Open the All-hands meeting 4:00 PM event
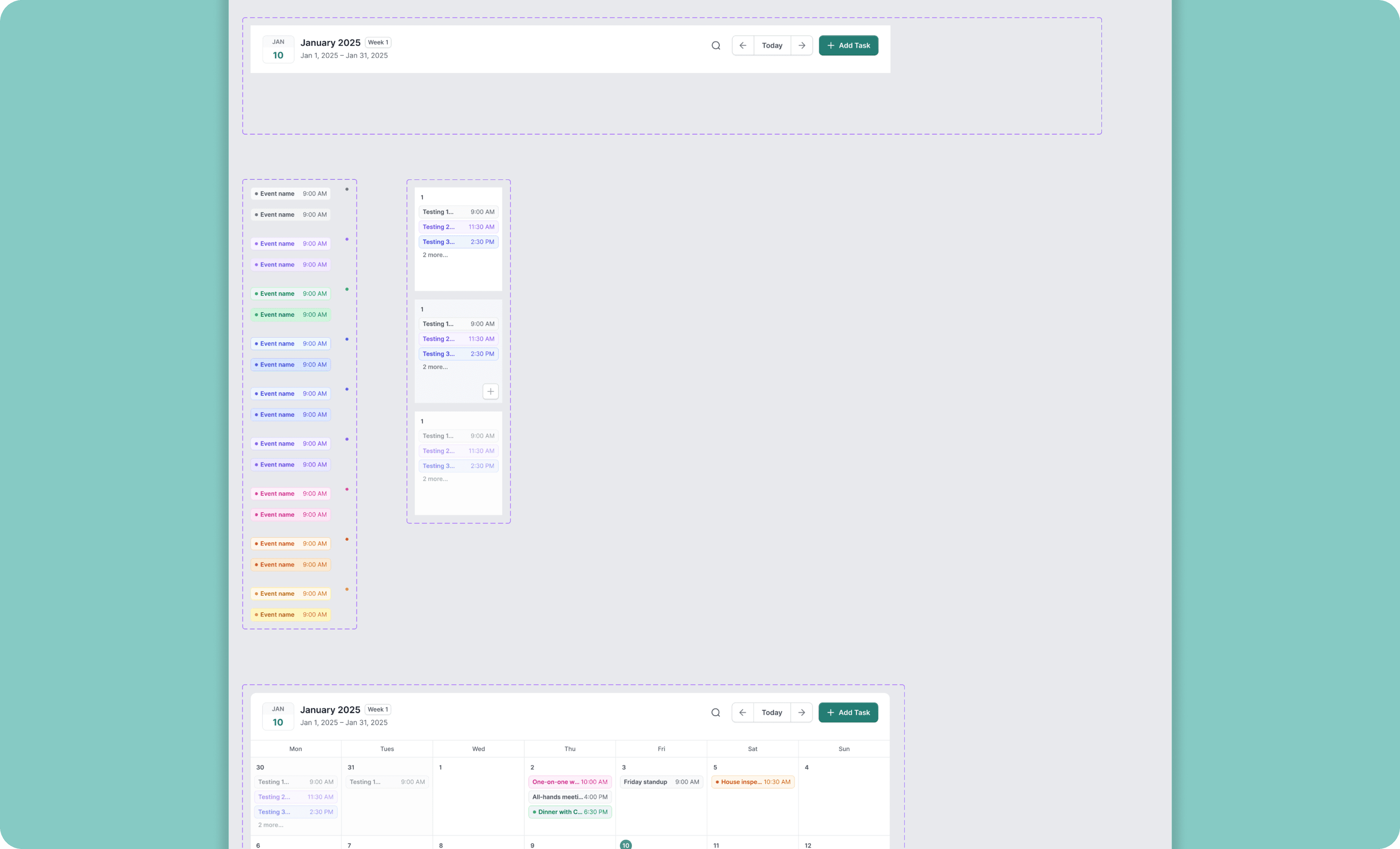The image size is (1400, 849). (570, 797)
